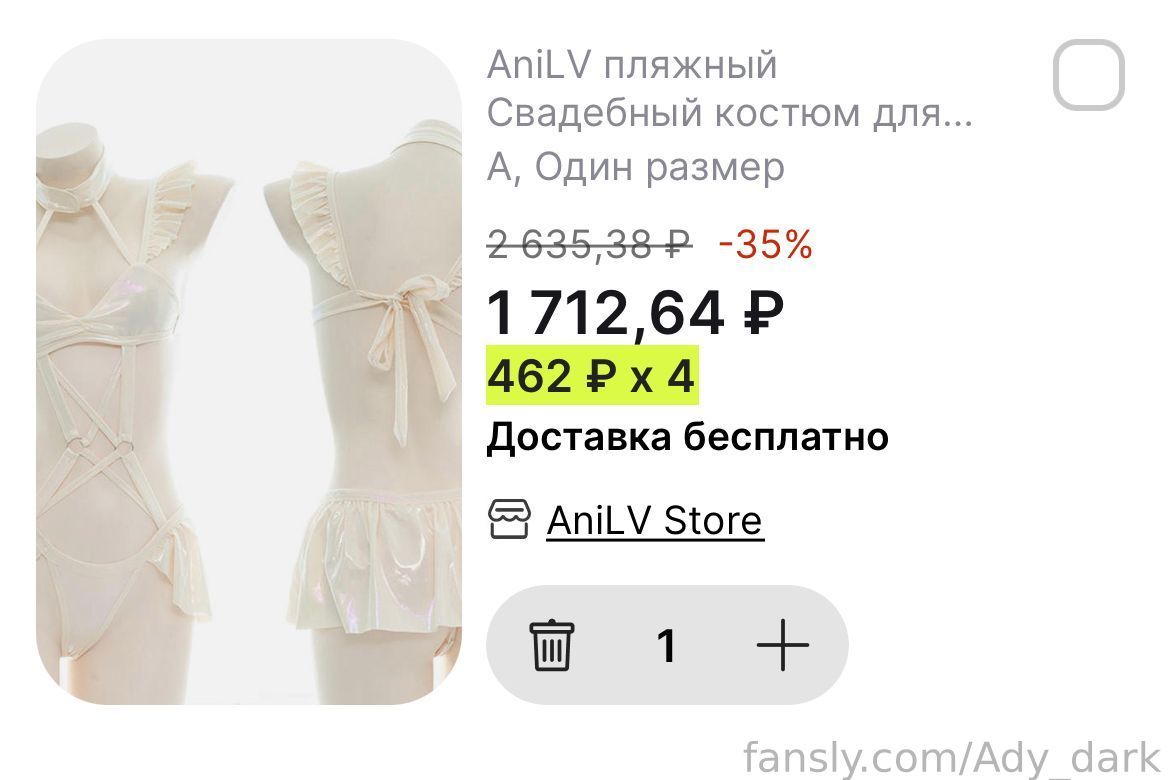This screenshot has width=1170, height=780.
Task: Tick the item selection checkbox
Action: coord(1089,75)
